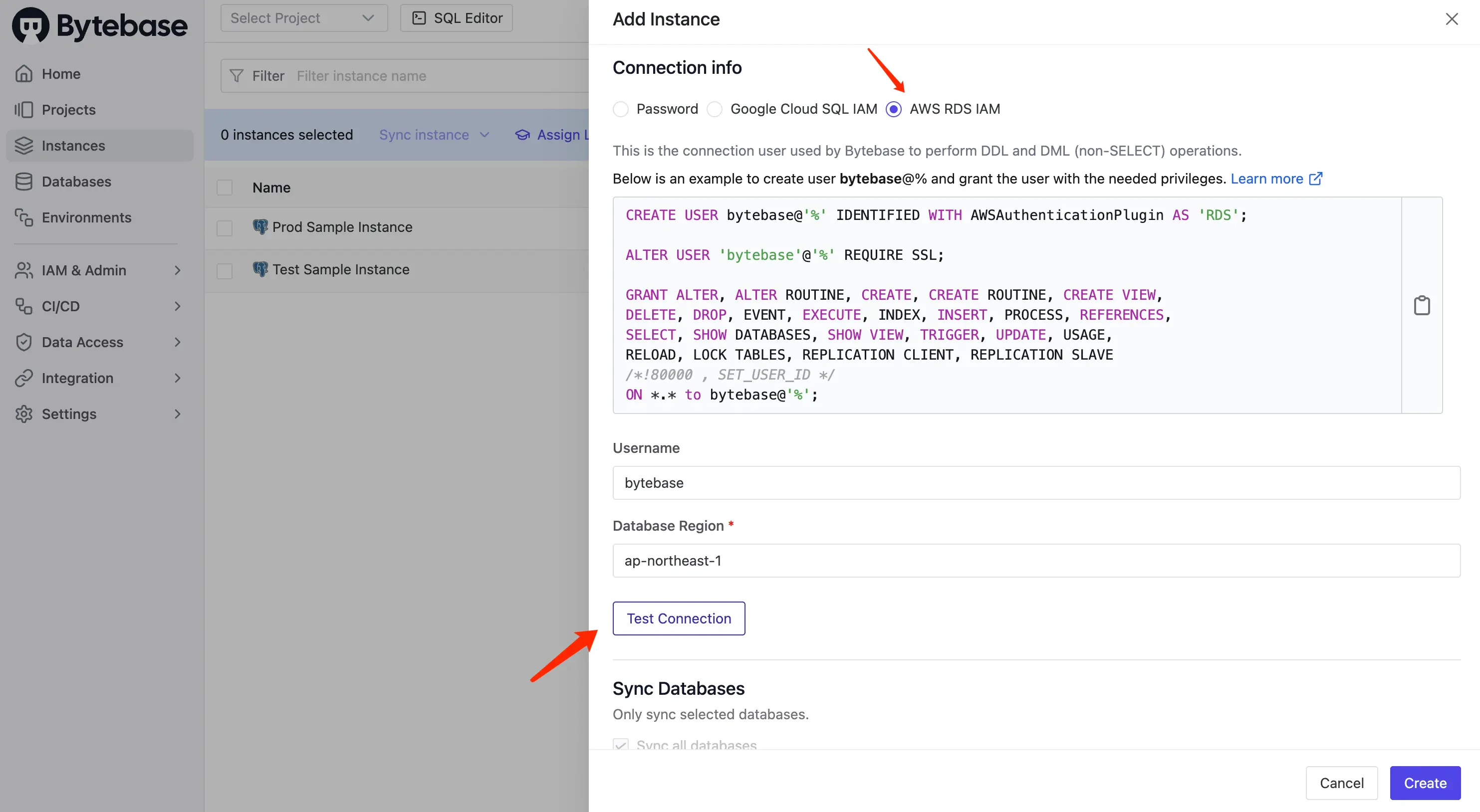Navigate to Instances in the sidebar
1480x812 pixels.
(73, 145)
